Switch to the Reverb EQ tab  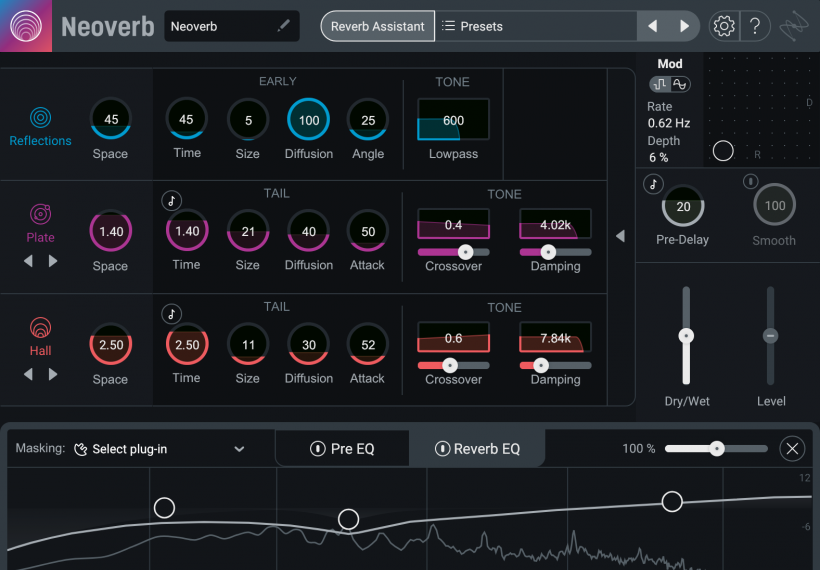tap(477, 449)
